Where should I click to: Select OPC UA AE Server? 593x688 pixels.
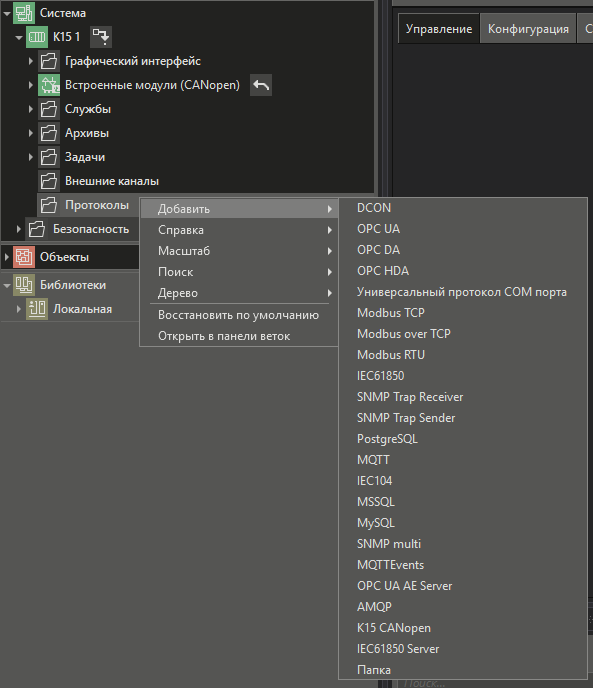tap(463, 586)
